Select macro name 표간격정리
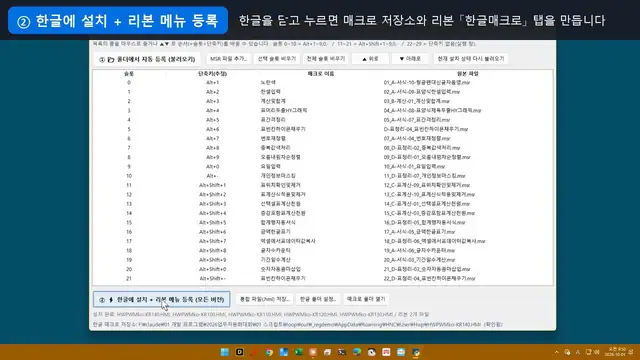The height and width of the screenshot is (360, 640). pyautogui.click(x=273, y=120)
